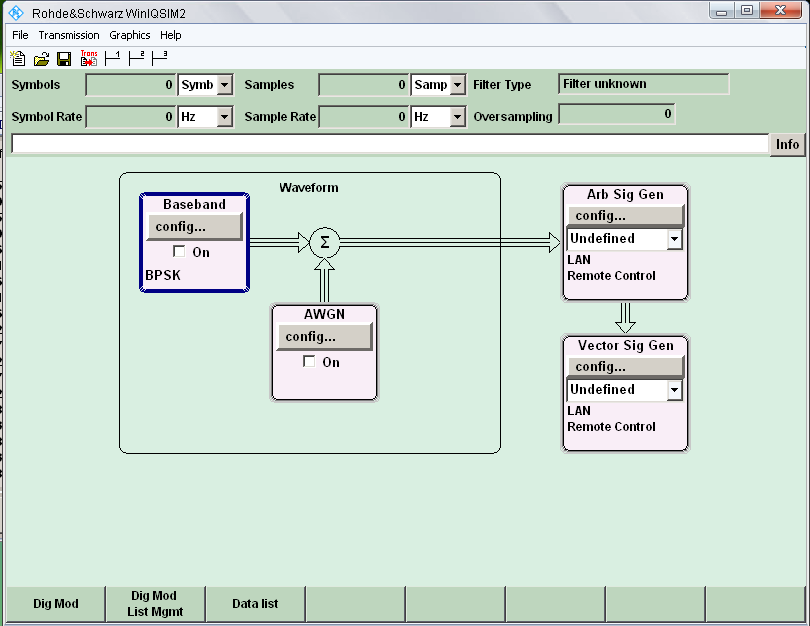Click the Open file folder icon
810x626 pixels.
coord(41,59)
